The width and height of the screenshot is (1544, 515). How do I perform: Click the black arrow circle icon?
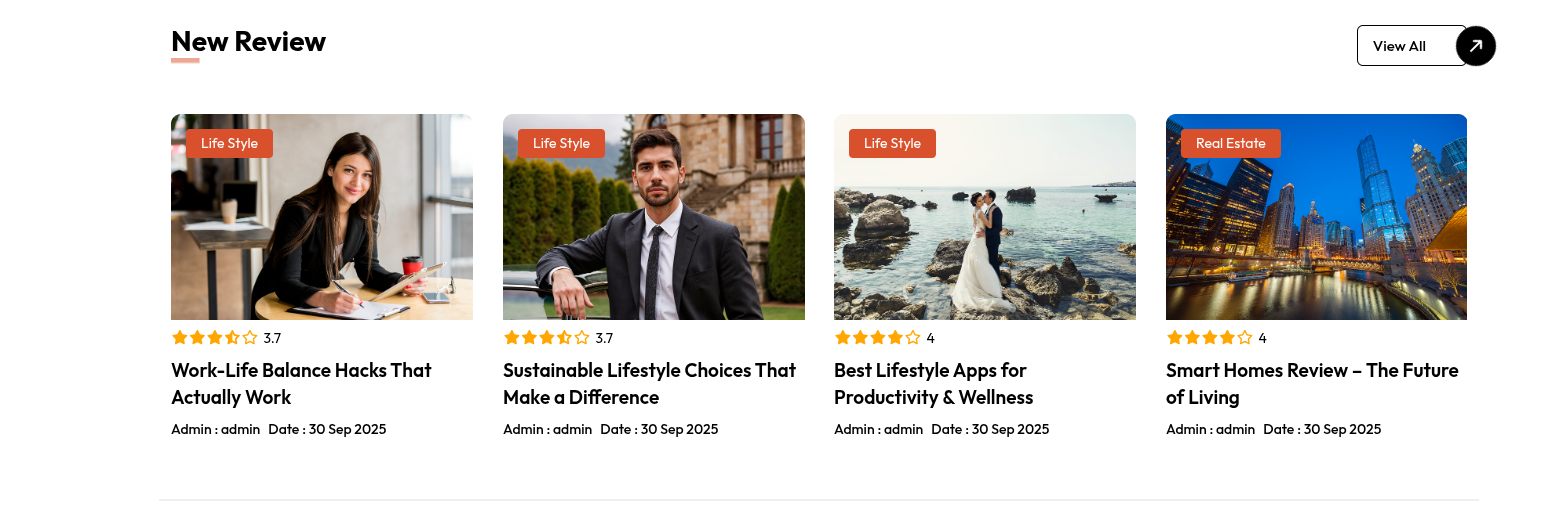click(x=1475, y=46)
